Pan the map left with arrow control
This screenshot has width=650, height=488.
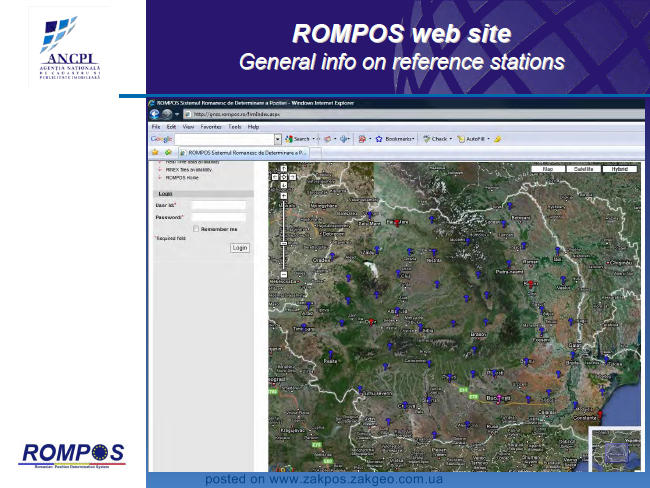275,177
